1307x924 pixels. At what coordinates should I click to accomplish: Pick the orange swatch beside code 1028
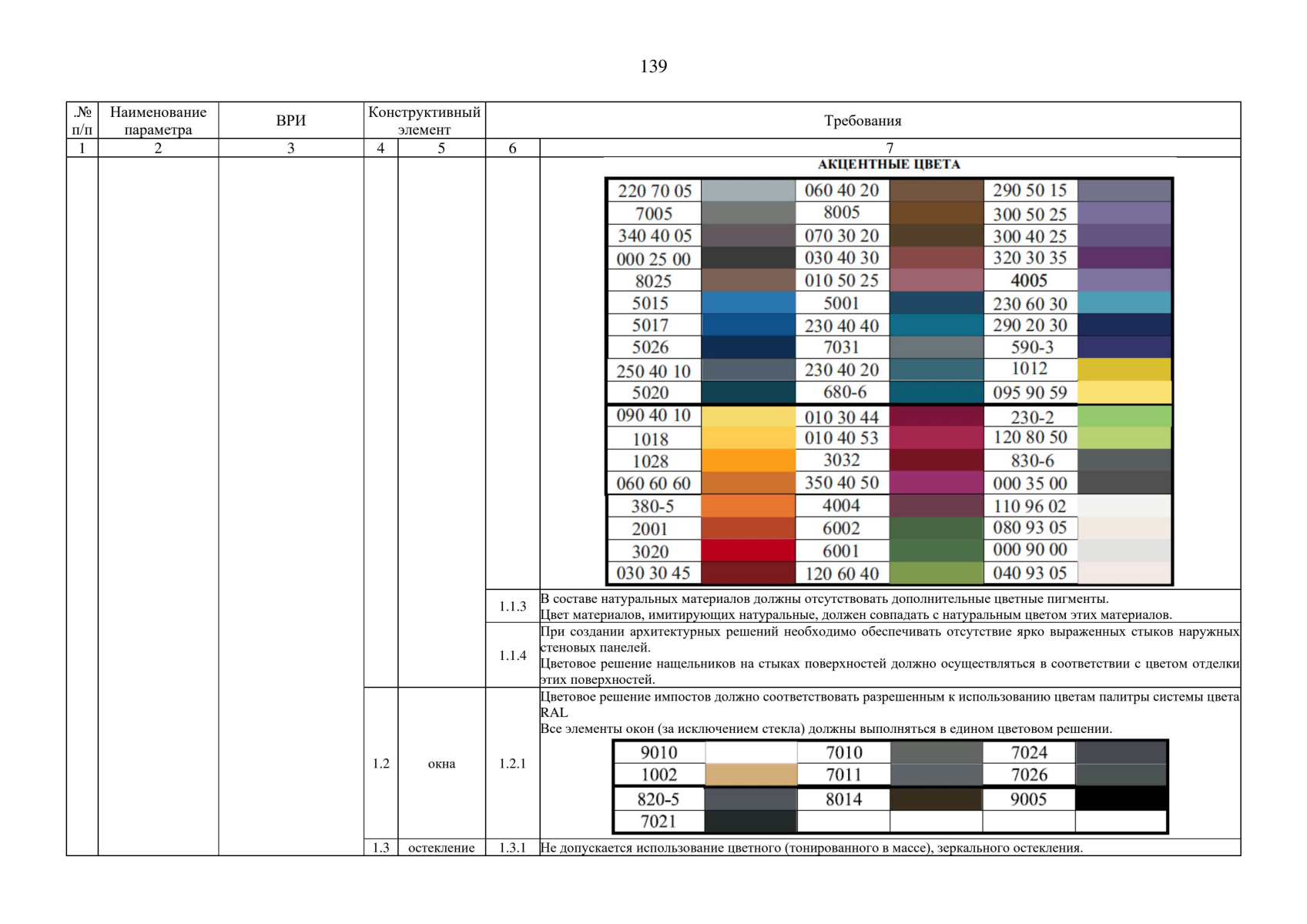click(748, 460)
